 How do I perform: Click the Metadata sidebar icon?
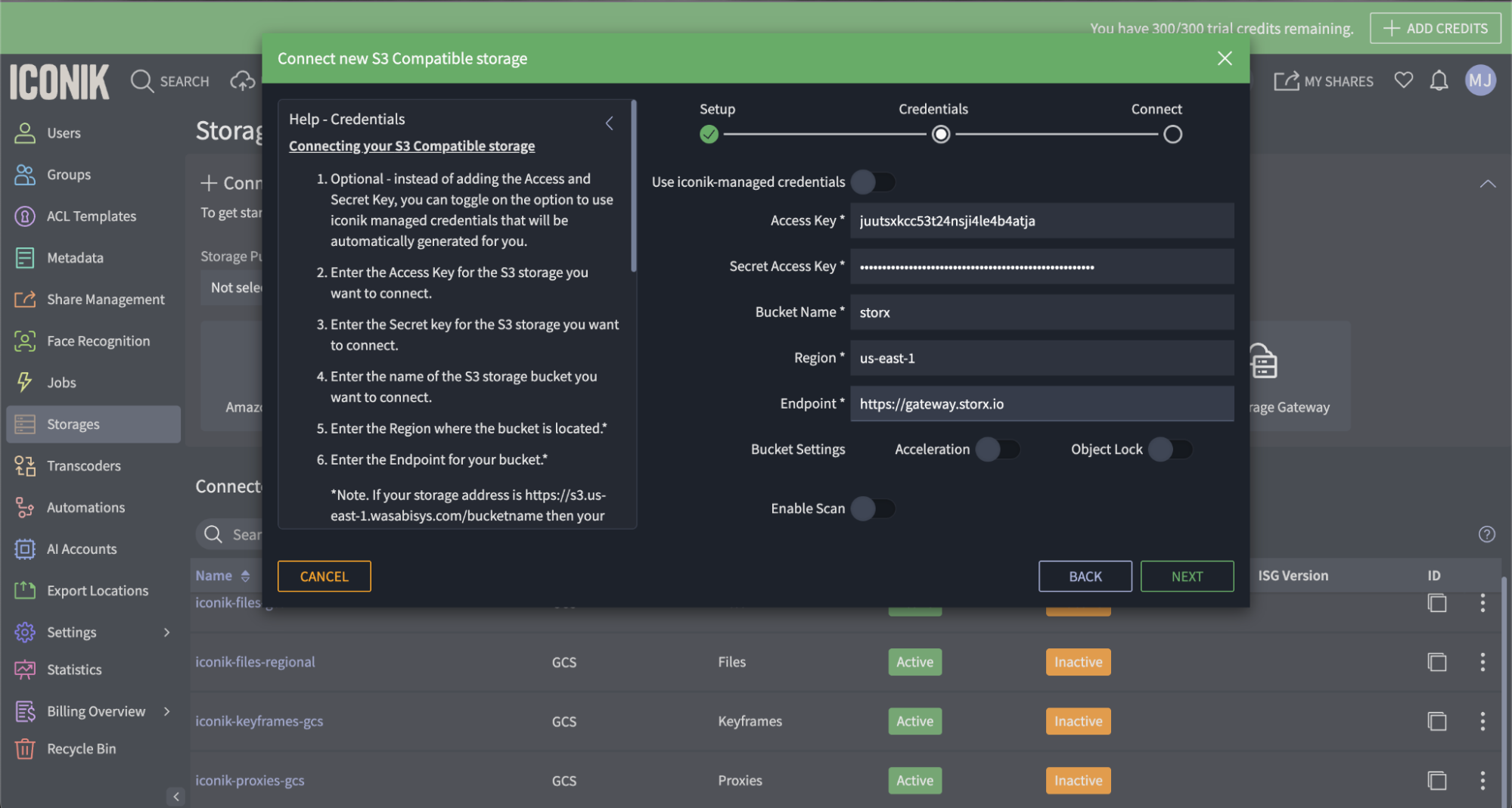(x=25, y=258)
